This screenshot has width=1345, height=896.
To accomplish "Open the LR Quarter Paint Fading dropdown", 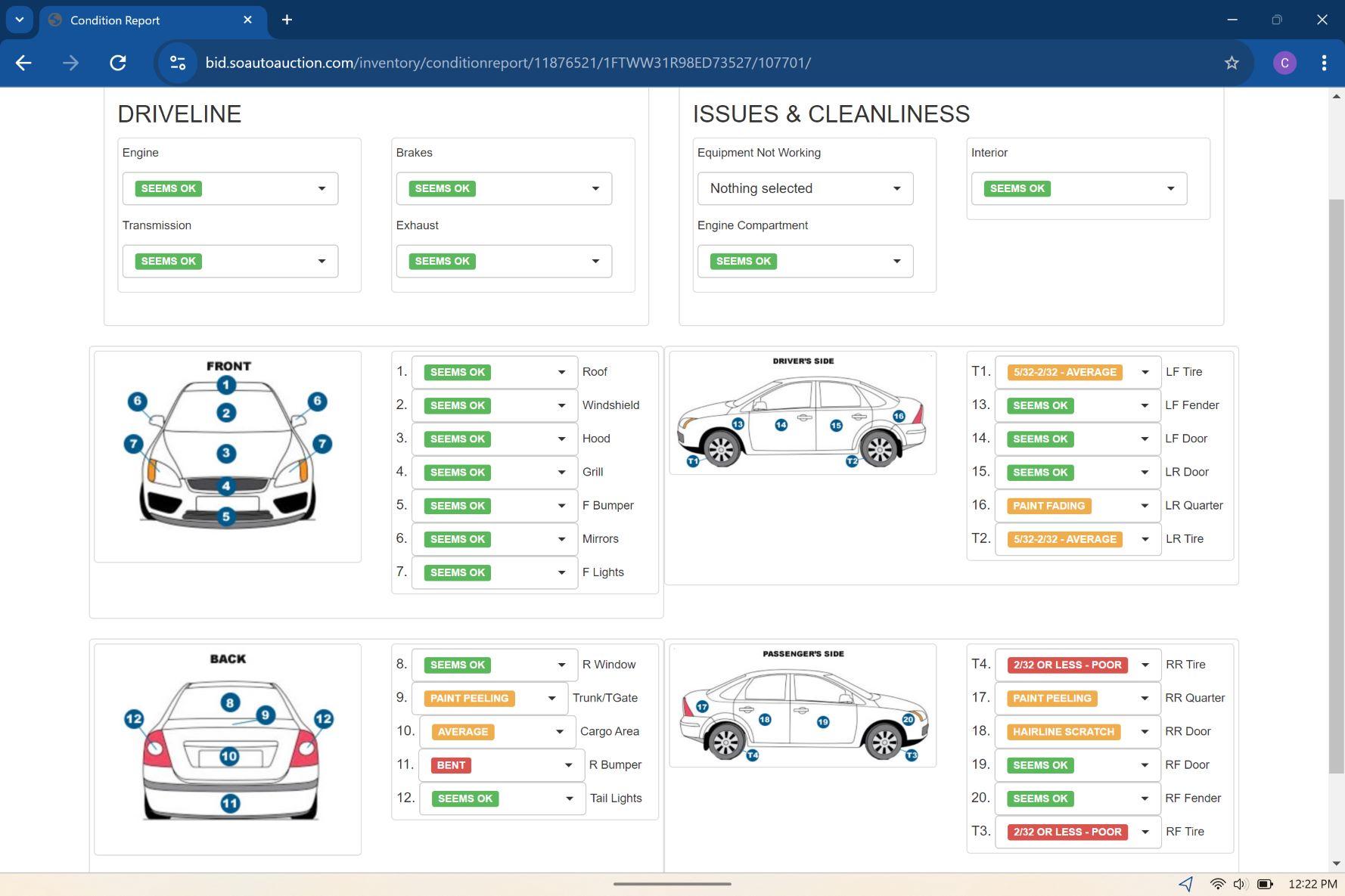I will coord(1078,505).
